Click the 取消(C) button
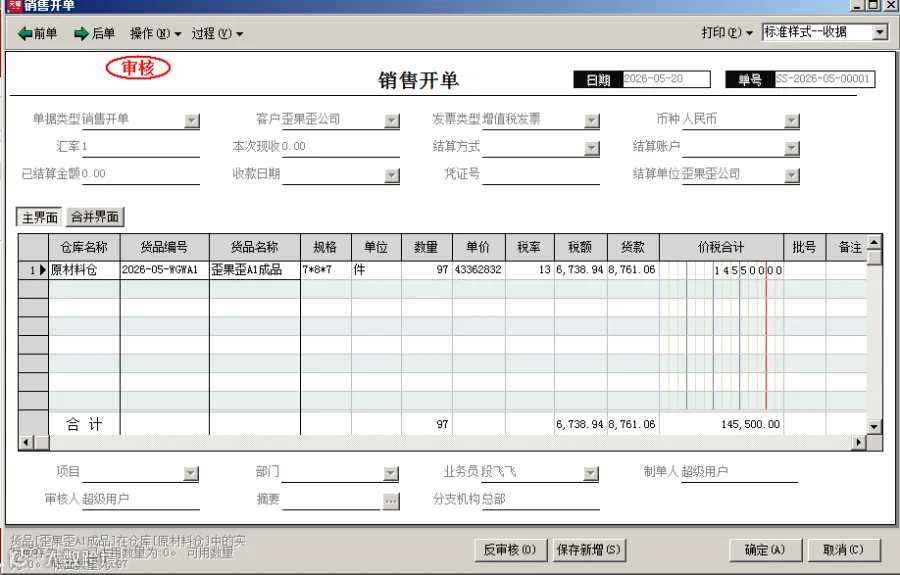 click(x=843, y=550)
